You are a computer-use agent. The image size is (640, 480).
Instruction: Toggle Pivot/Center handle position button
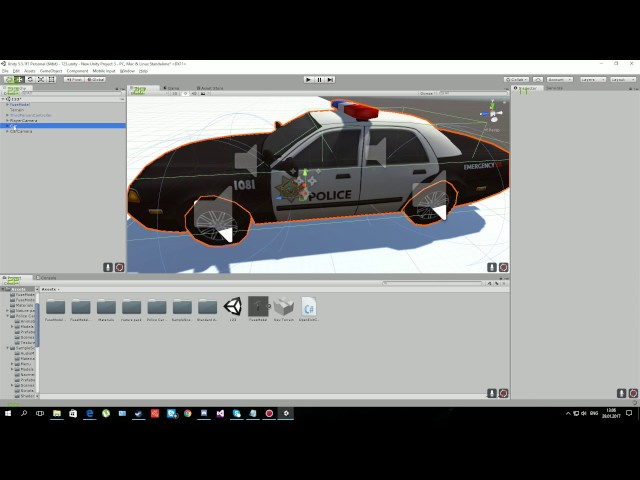tap(73, 79)
